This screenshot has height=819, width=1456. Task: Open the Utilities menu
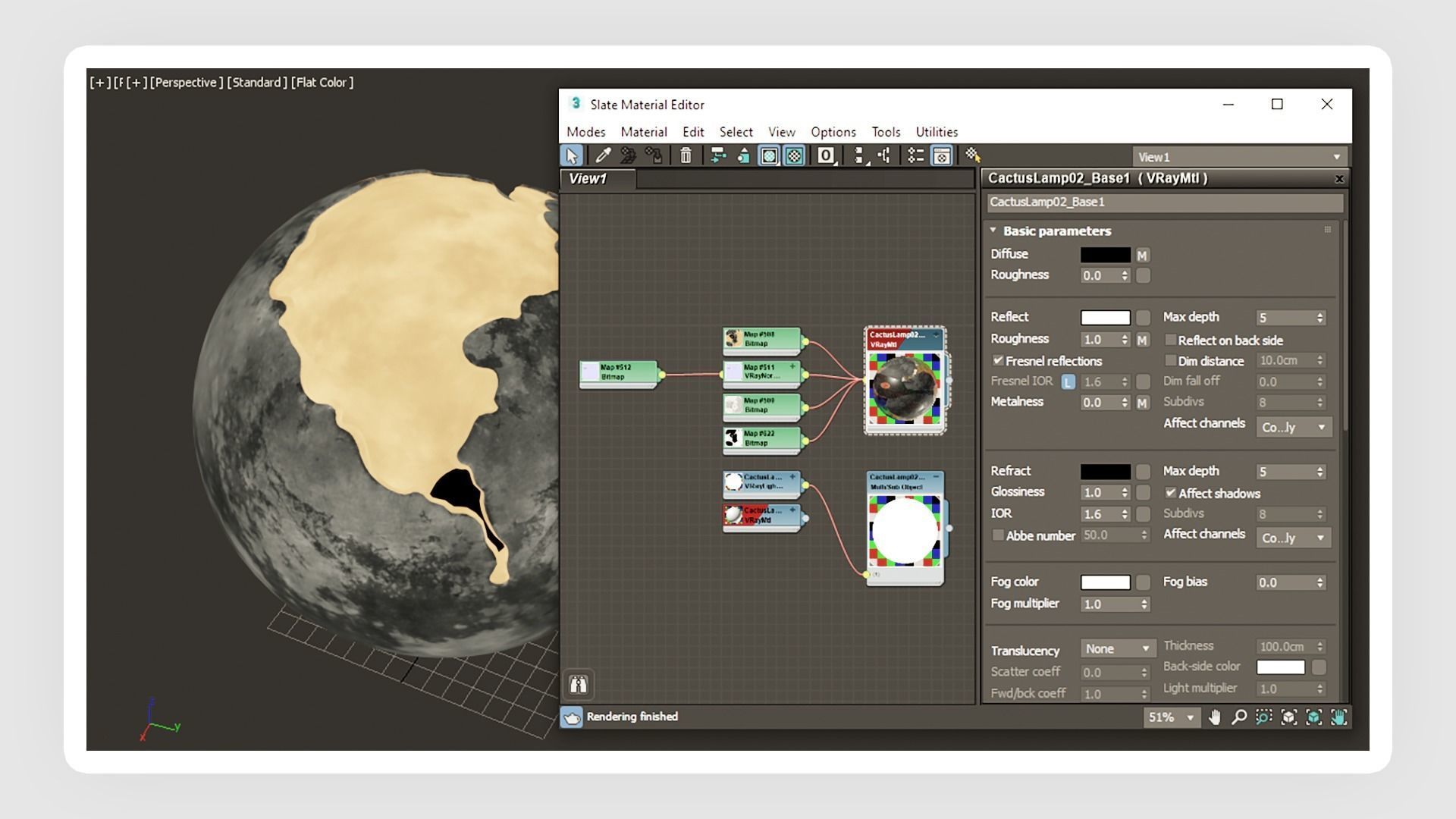937,132
